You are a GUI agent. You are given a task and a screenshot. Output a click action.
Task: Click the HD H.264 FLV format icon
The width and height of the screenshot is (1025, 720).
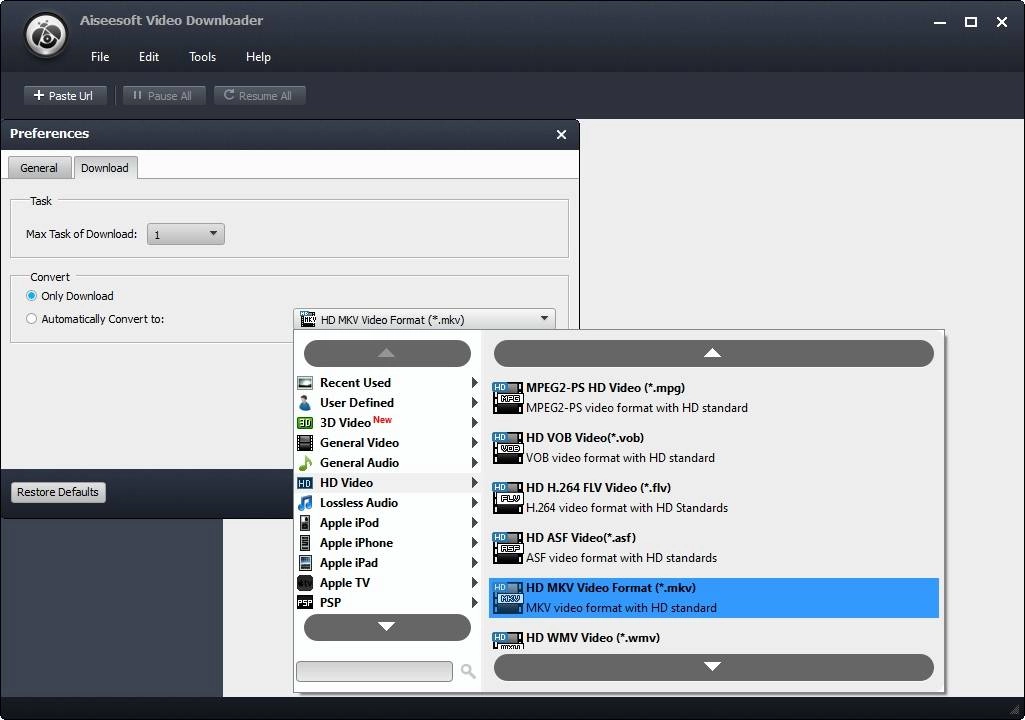[507, 498]
